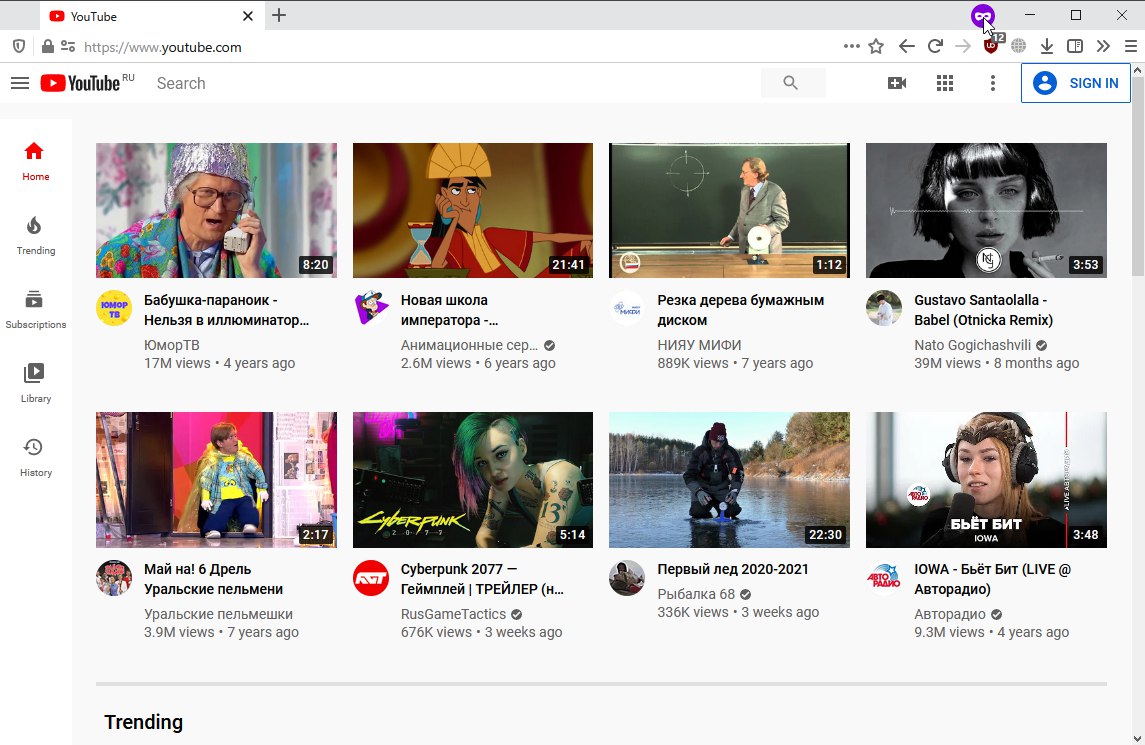Screen dimensions: 1145x745
Task: Open a new browser tab
Action: [279, 15]
